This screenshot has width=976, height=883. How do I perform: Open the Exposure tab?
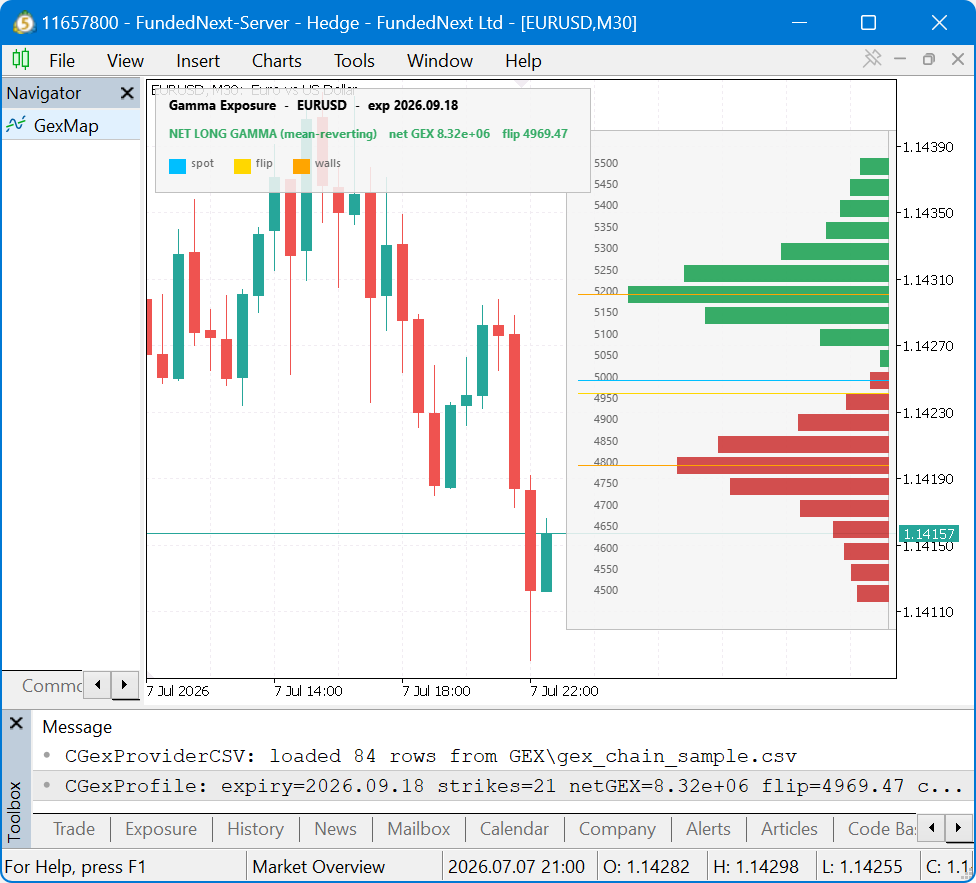pyautogui.click(x=161, y=829)
